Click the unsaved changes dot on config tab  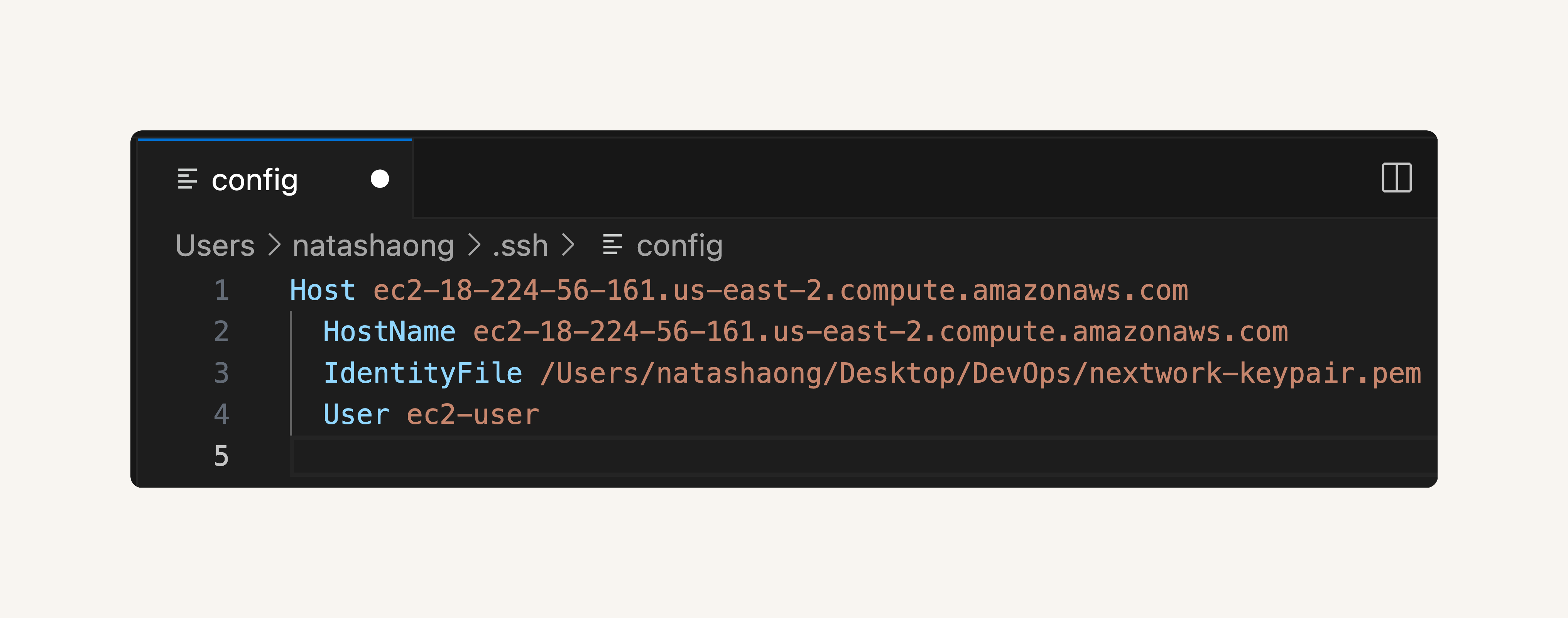tap(380, 179)
